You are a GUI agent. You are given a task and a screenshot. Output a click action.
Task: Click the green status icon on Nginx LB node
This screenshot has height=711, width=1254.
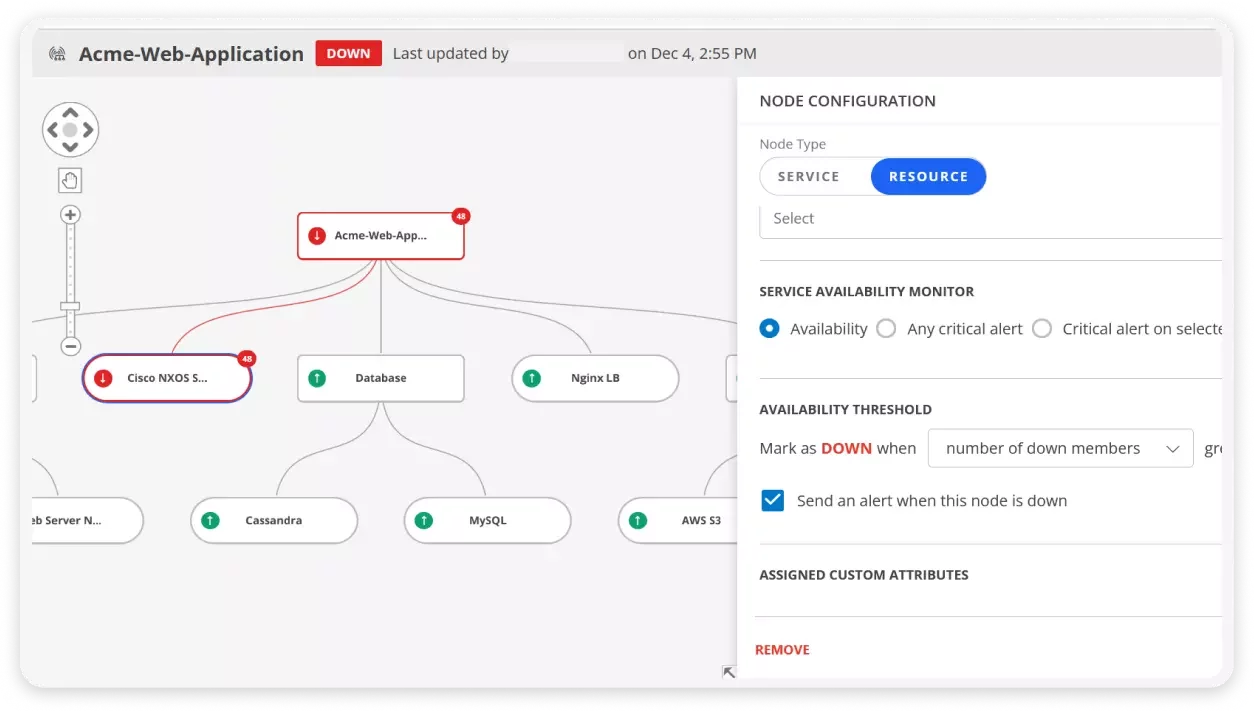pos(532,379)
